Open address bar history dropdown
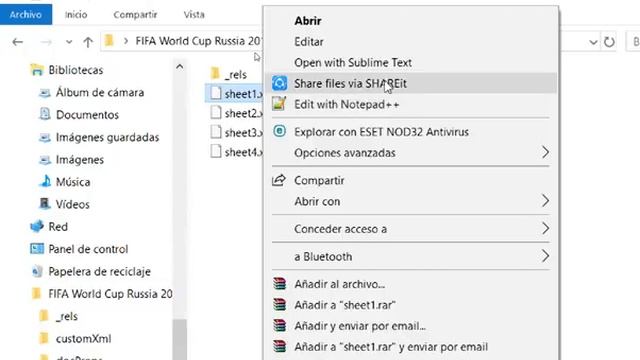The image size is (640, 360). click(593, 42)
